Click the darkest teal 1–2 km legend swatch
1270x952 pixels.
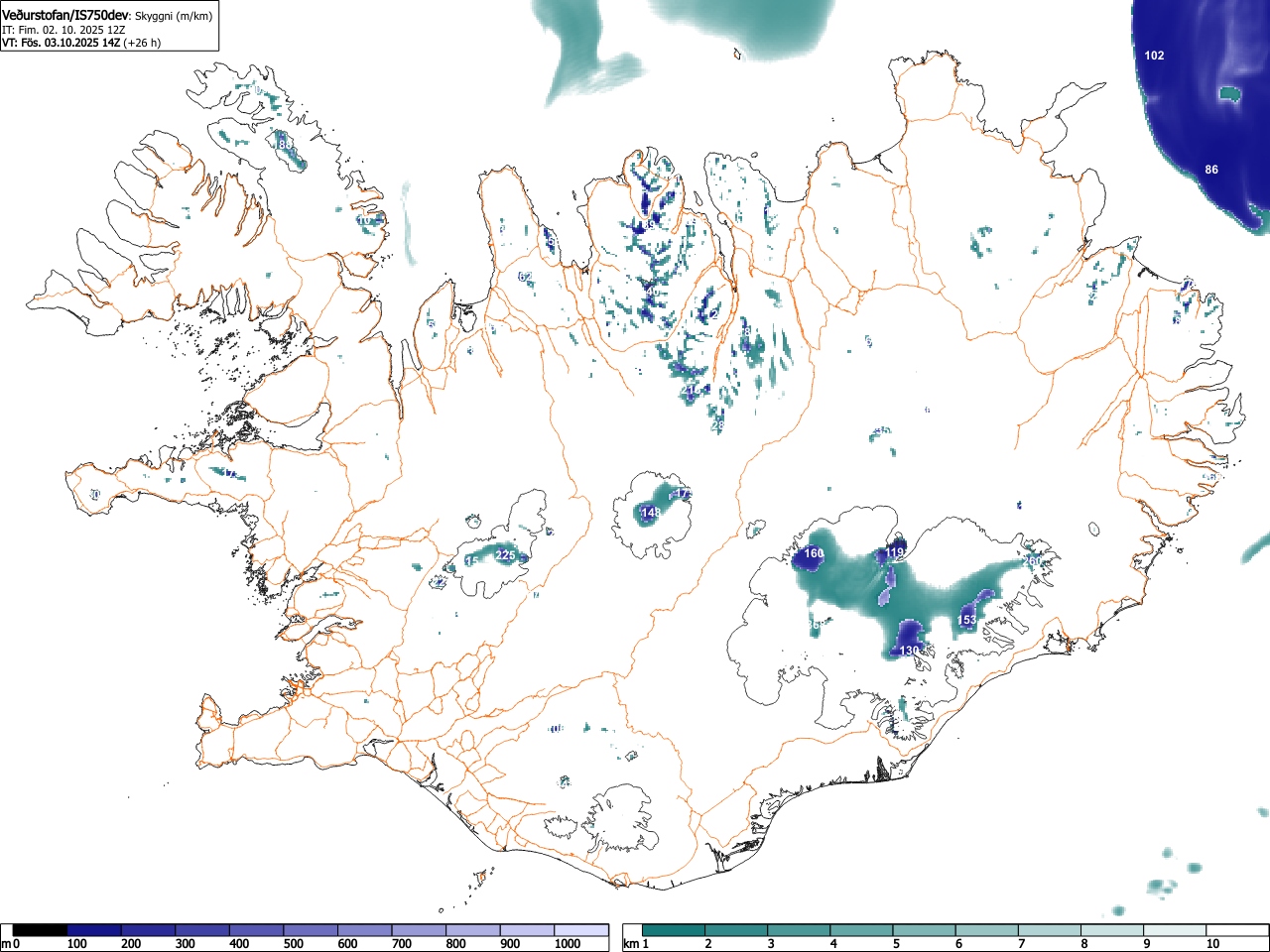coord(674,930)
